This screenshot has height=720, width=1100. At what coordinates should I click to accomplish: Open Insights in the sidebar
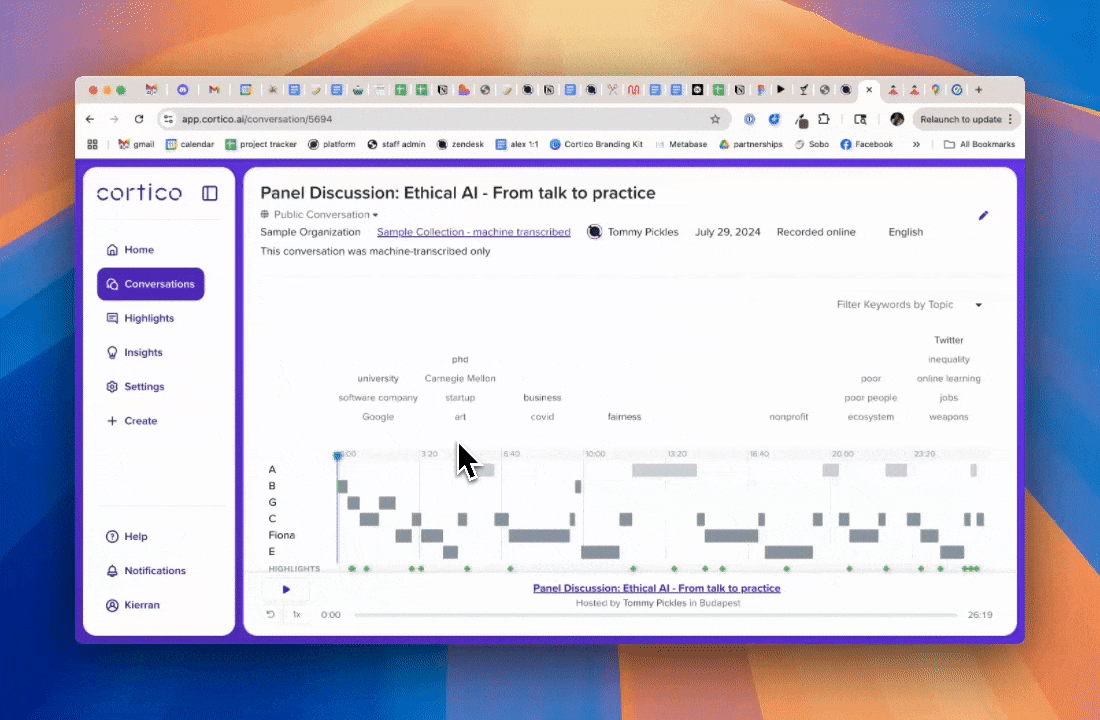coord(143,352)
